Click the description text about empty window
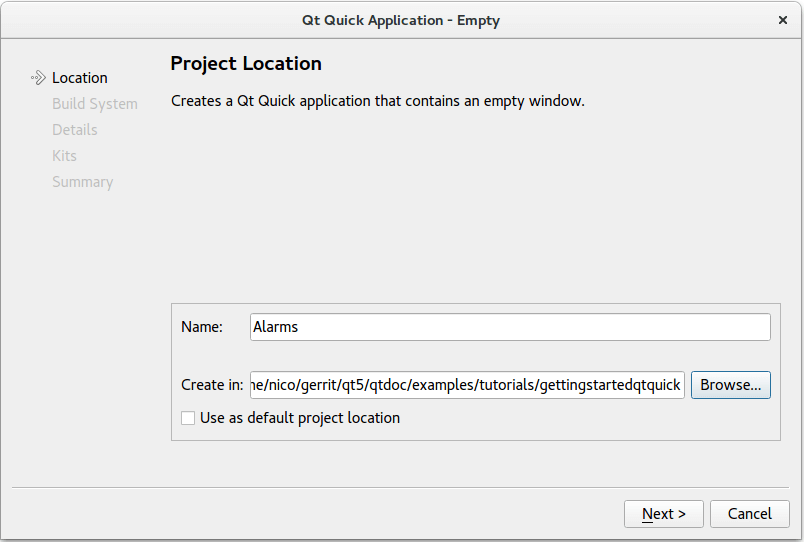Viewport: 804px width, 542px height. coord(377,102)
